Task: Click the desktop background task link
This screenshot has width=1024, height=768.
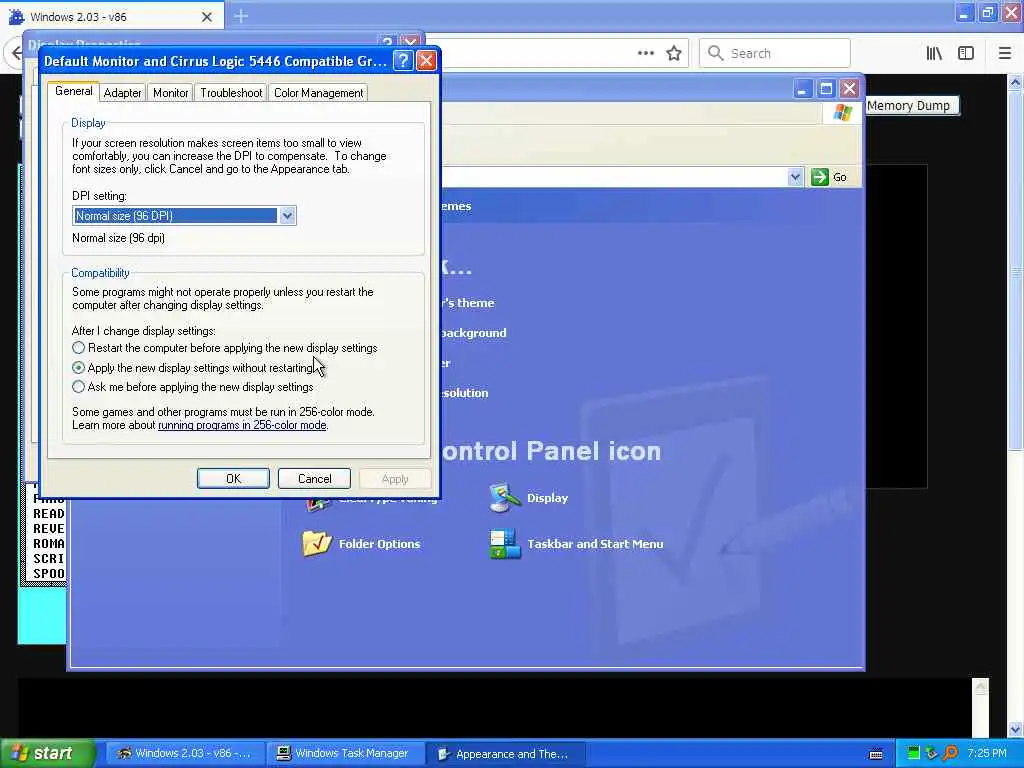Action: (473, 333)
